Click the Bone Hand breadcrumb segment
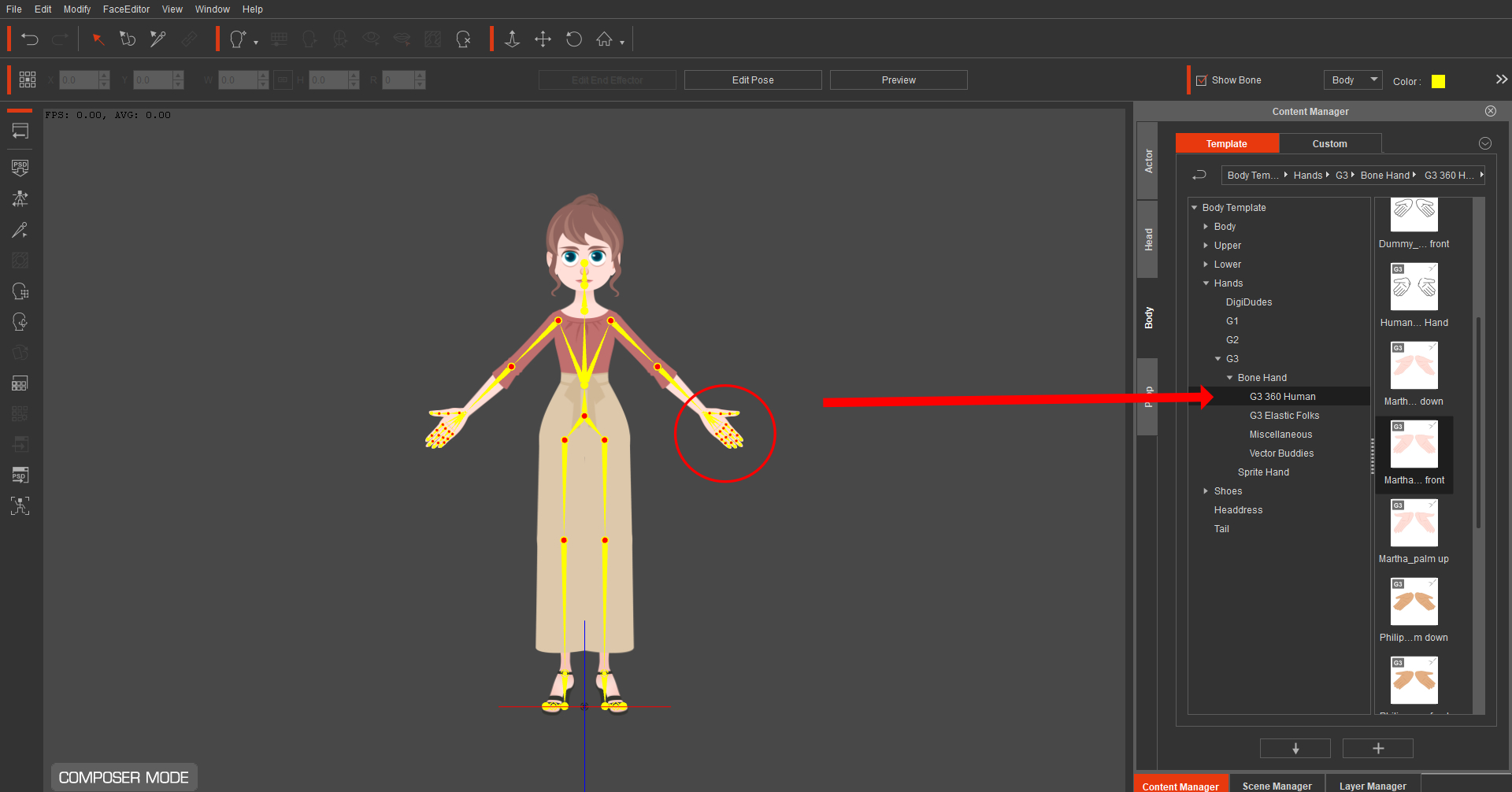 [1384, 176]
